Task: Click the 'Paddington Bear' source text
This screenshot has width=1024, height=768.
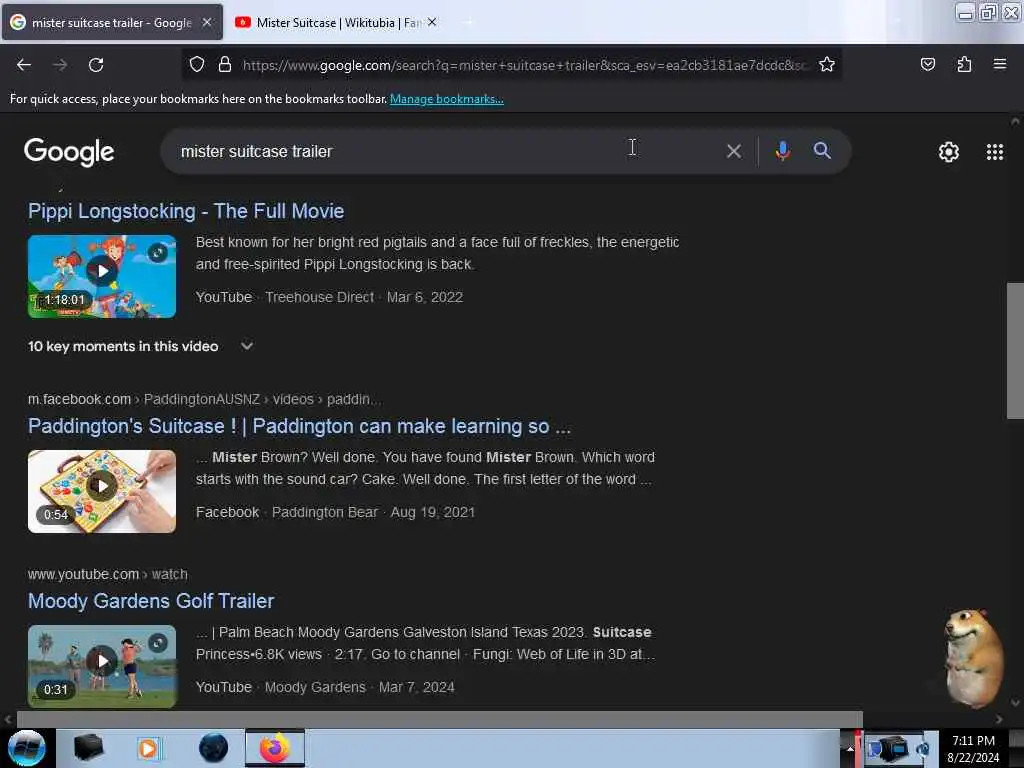Action: click(325, 512)
